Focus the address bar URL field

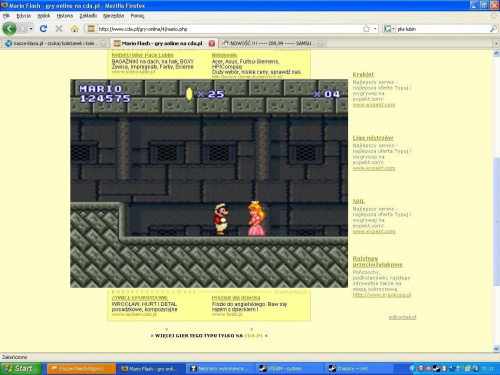pos(230,29)
